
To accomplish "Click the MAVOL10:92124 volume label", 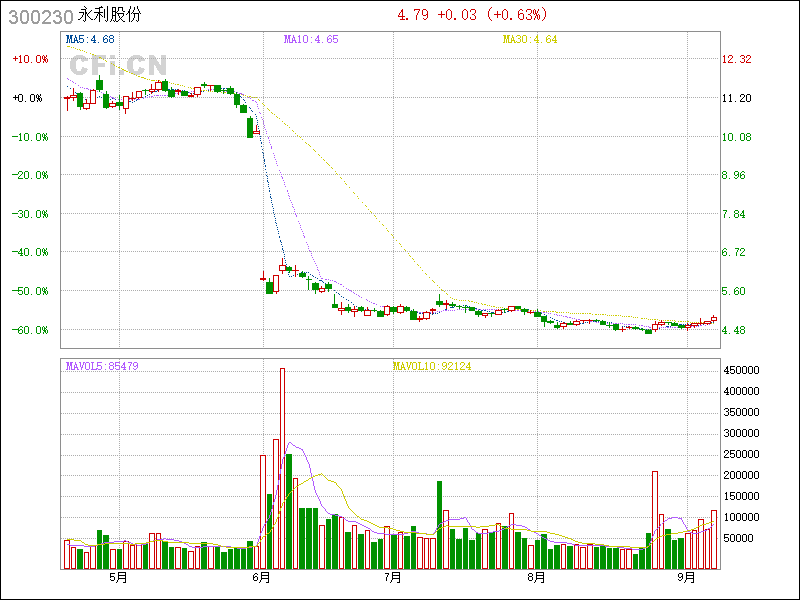I will pyautogui.click(x=431, y=366).
